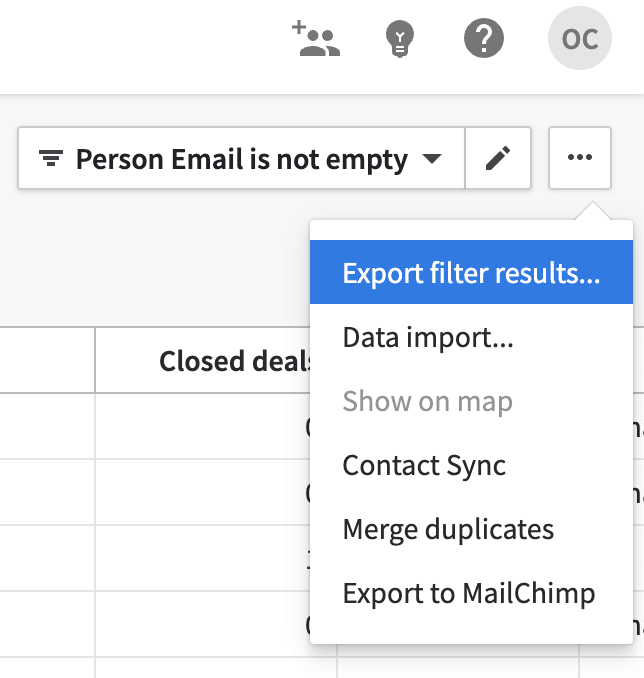This screenshot has height=678, width=644.
Task: Click the filter lines icon beside Person Email
Action: coord(51,159)
